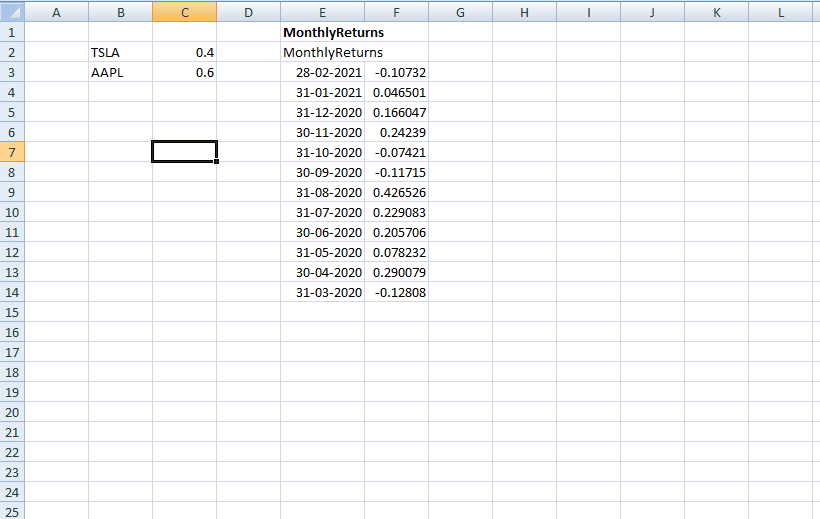Viewport: 820px width, 519px height.
Task: Click the date cell 31-10-2020
Action: (x=323, y=152)
